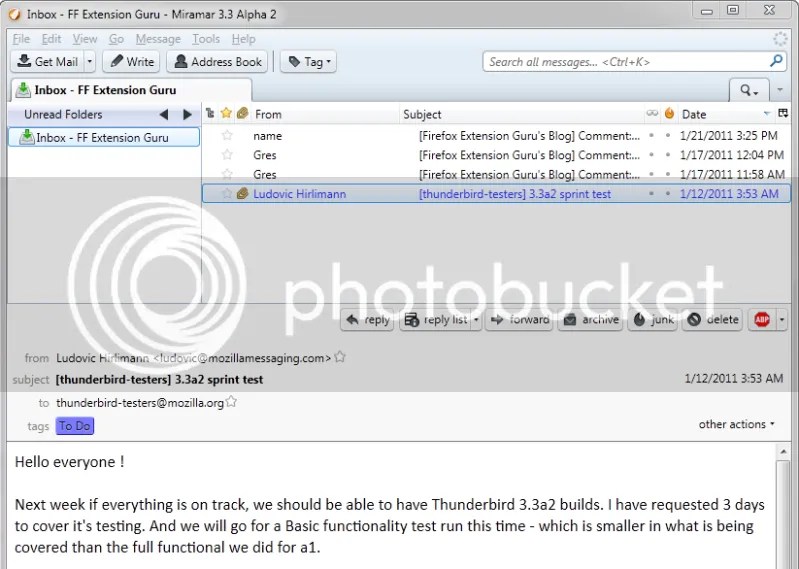Sort by the read status glasses column

(652, 114)
